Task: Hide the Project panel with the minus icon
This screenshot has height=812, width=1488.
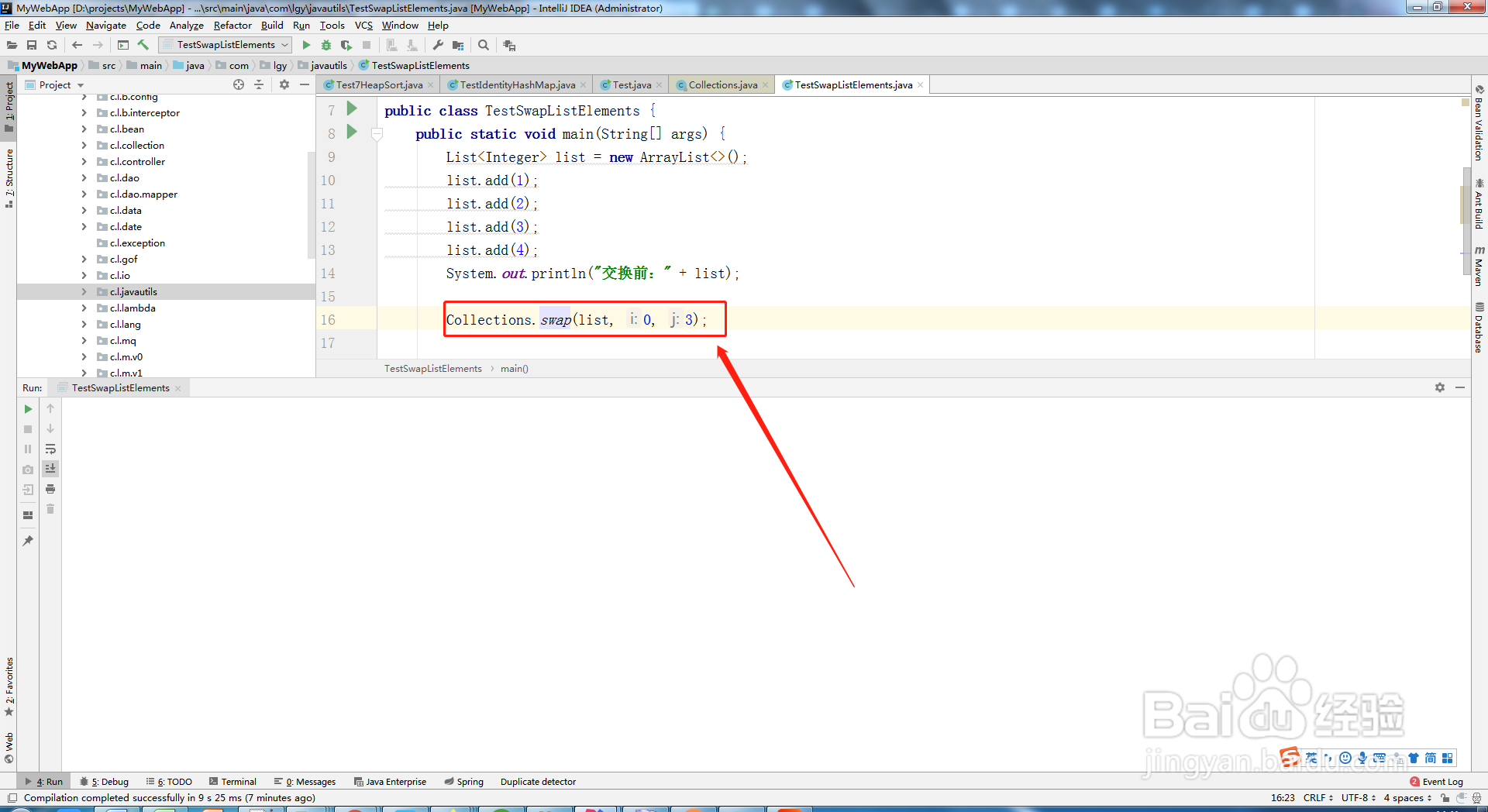Action: pos(305,84)
